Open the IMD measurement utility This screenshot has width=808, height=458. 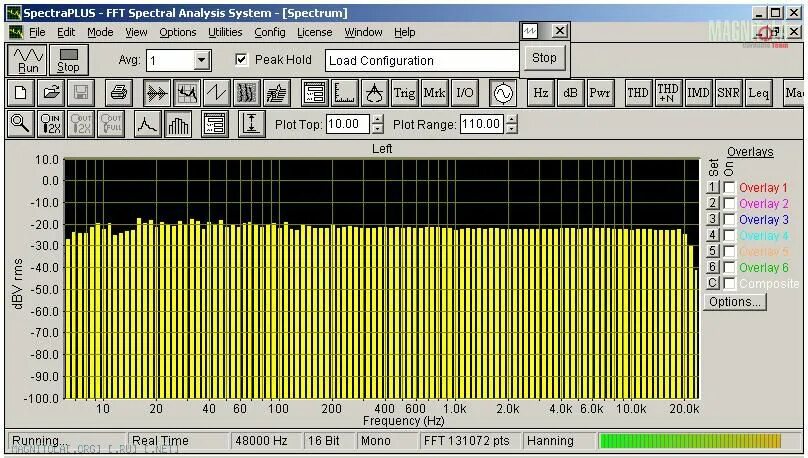698,93
